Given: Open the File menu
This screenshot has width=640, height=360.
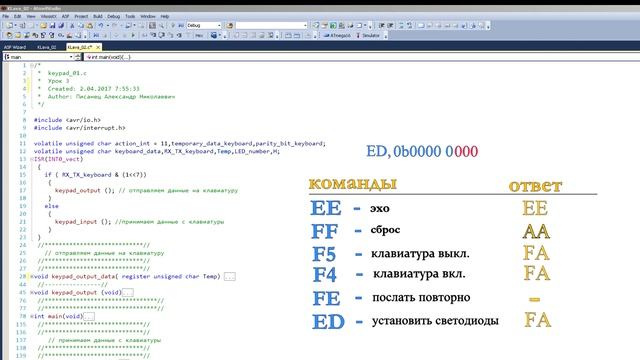Looking at the screenshot, I should (x=6, y=16).
